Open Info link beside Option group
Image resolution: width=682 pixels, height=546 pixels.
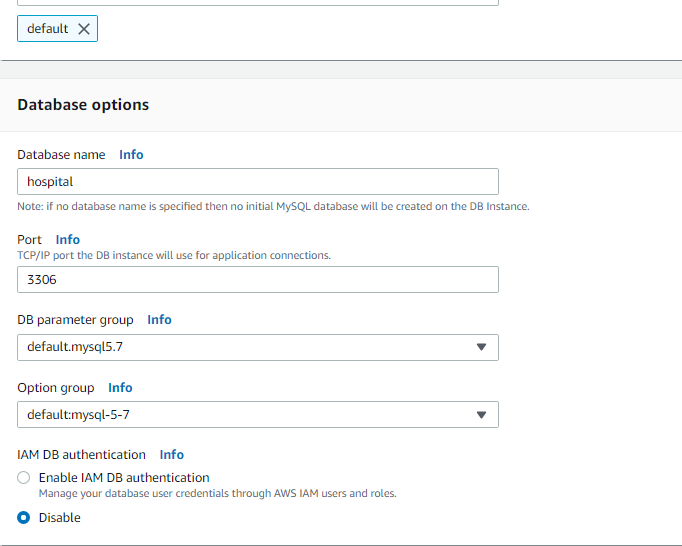click(x=120, y=387)
